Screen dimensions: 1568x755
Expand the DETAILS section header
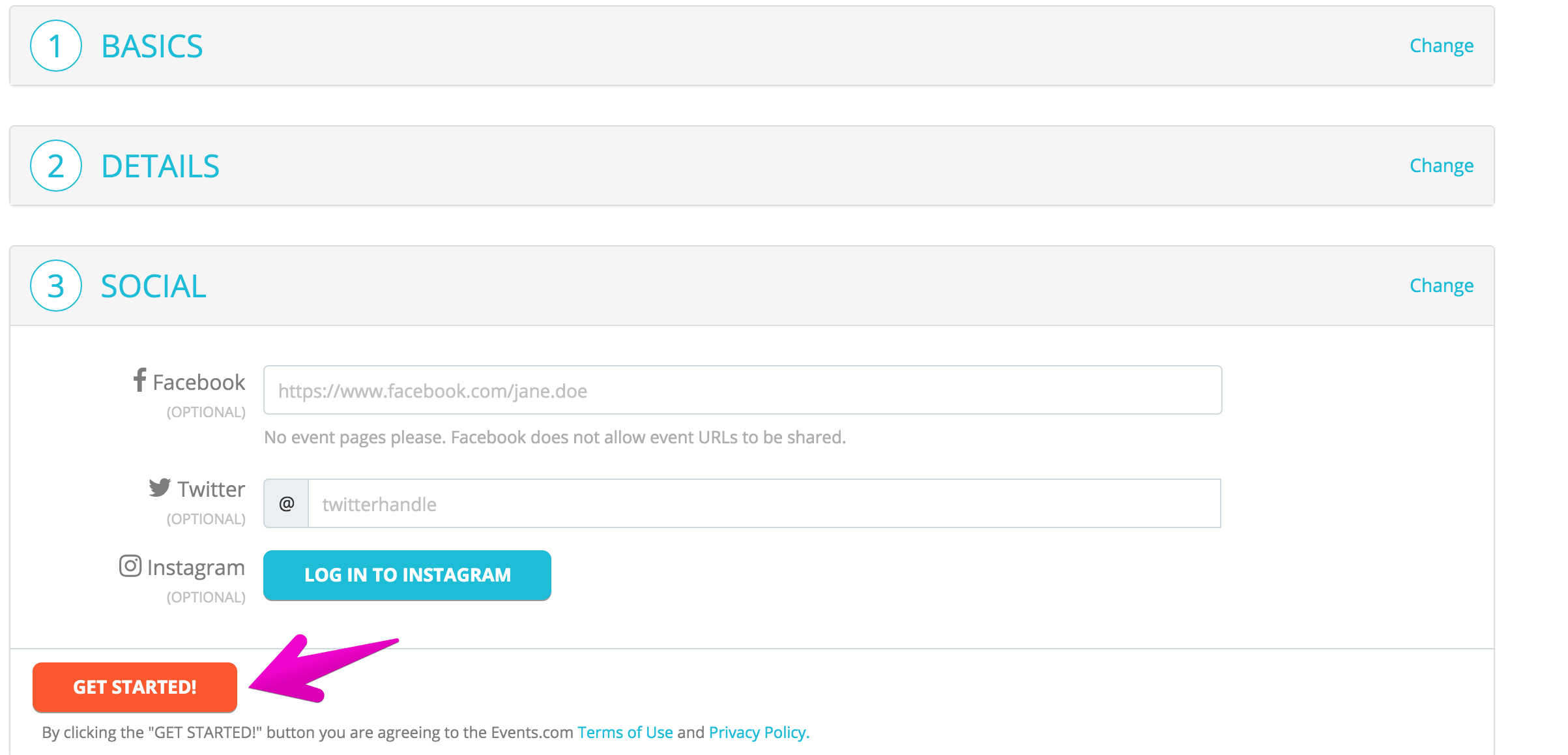click(x=752, y=166)
